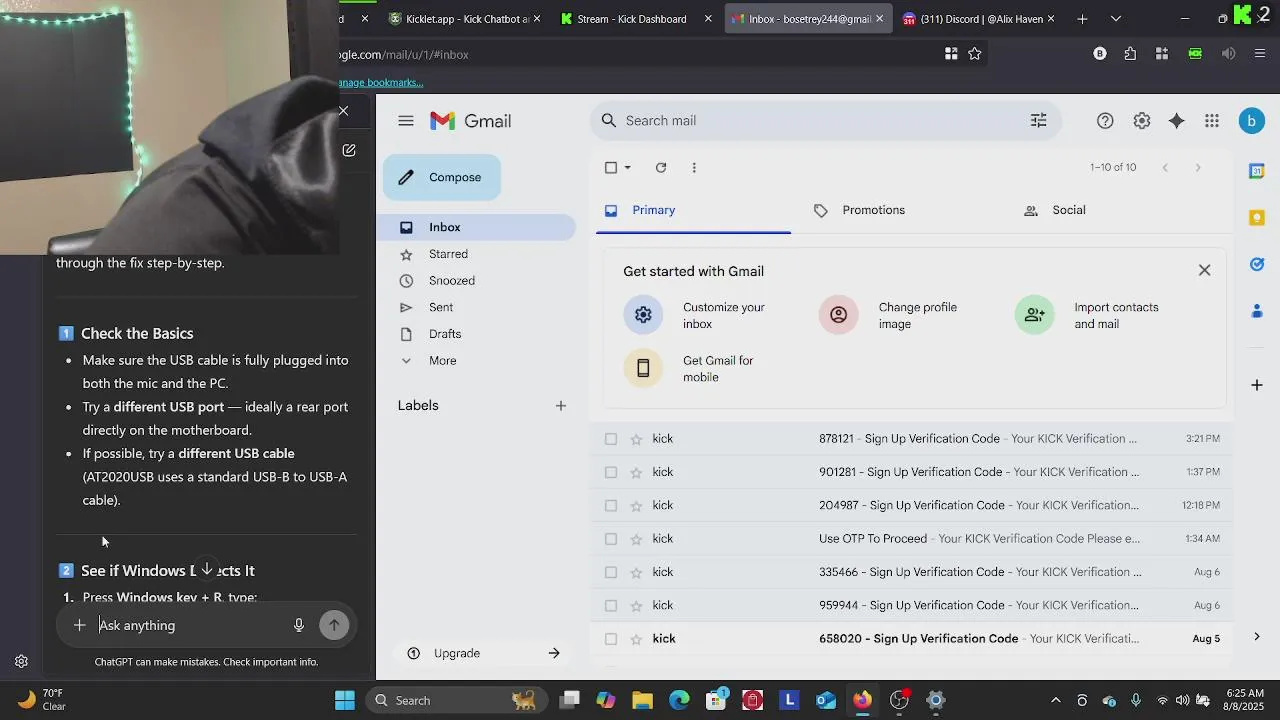Open browser extensions puzzle icon
This screenshot has width=1280, height=720.
(1130, 54)
